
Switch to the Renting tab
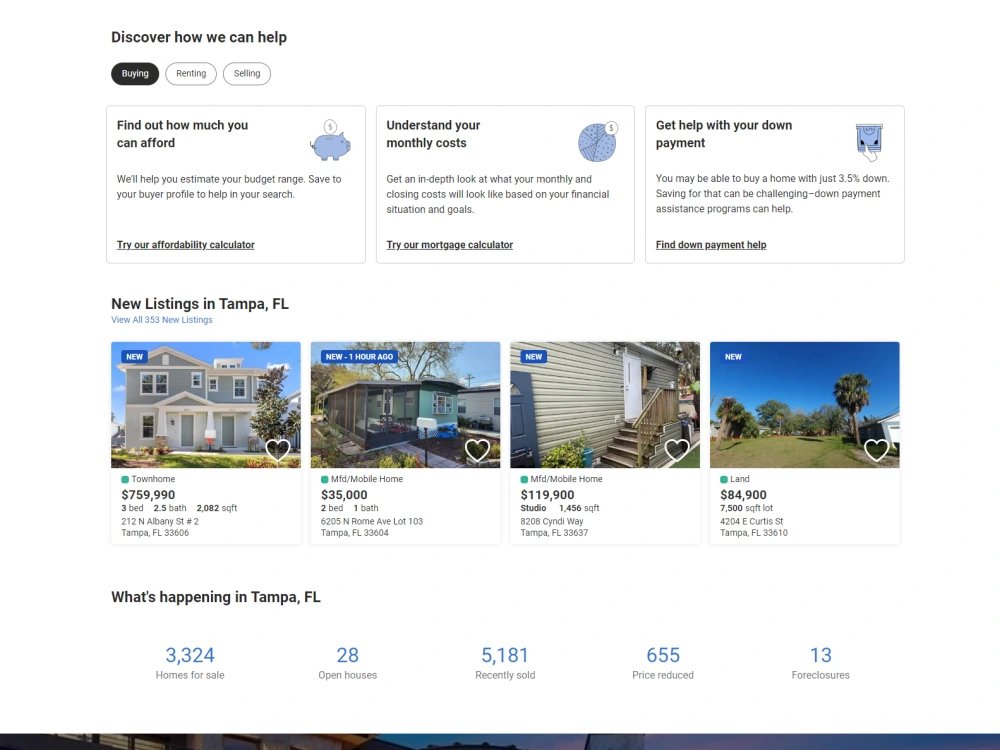coord(191,73)
